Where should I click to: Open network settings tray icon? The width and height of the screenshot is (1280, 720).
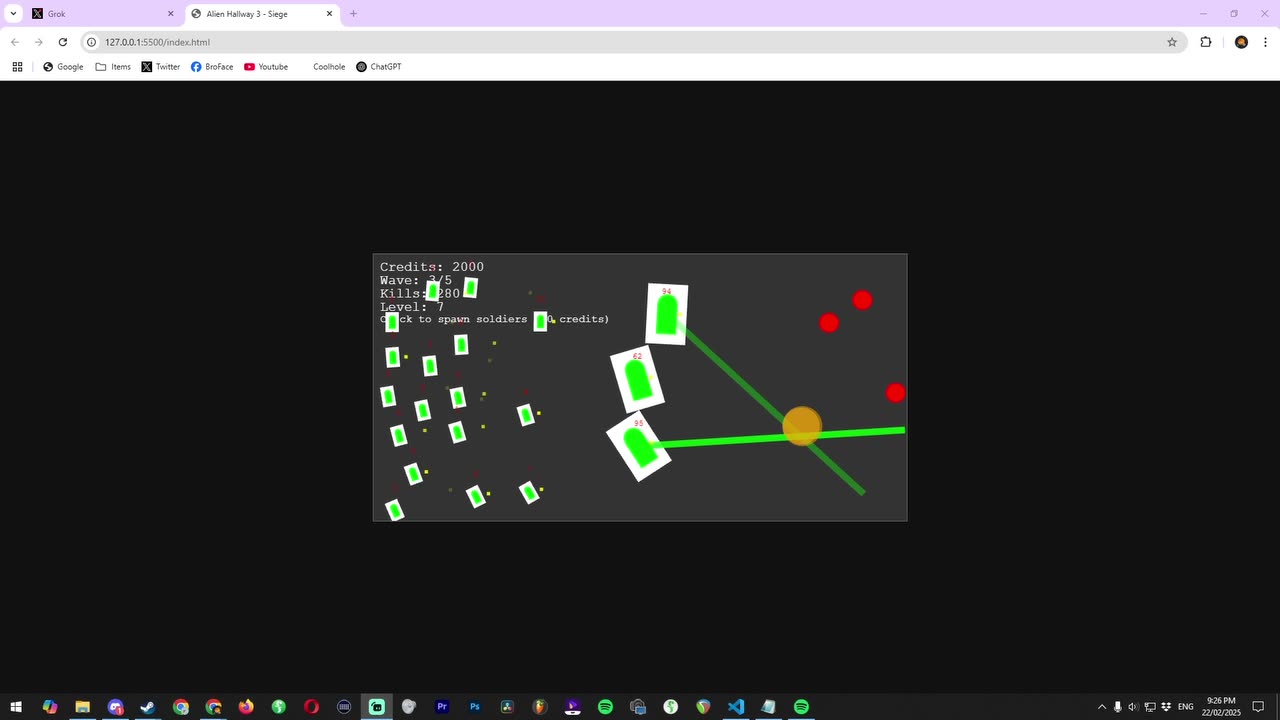[x=1150, y=707]
